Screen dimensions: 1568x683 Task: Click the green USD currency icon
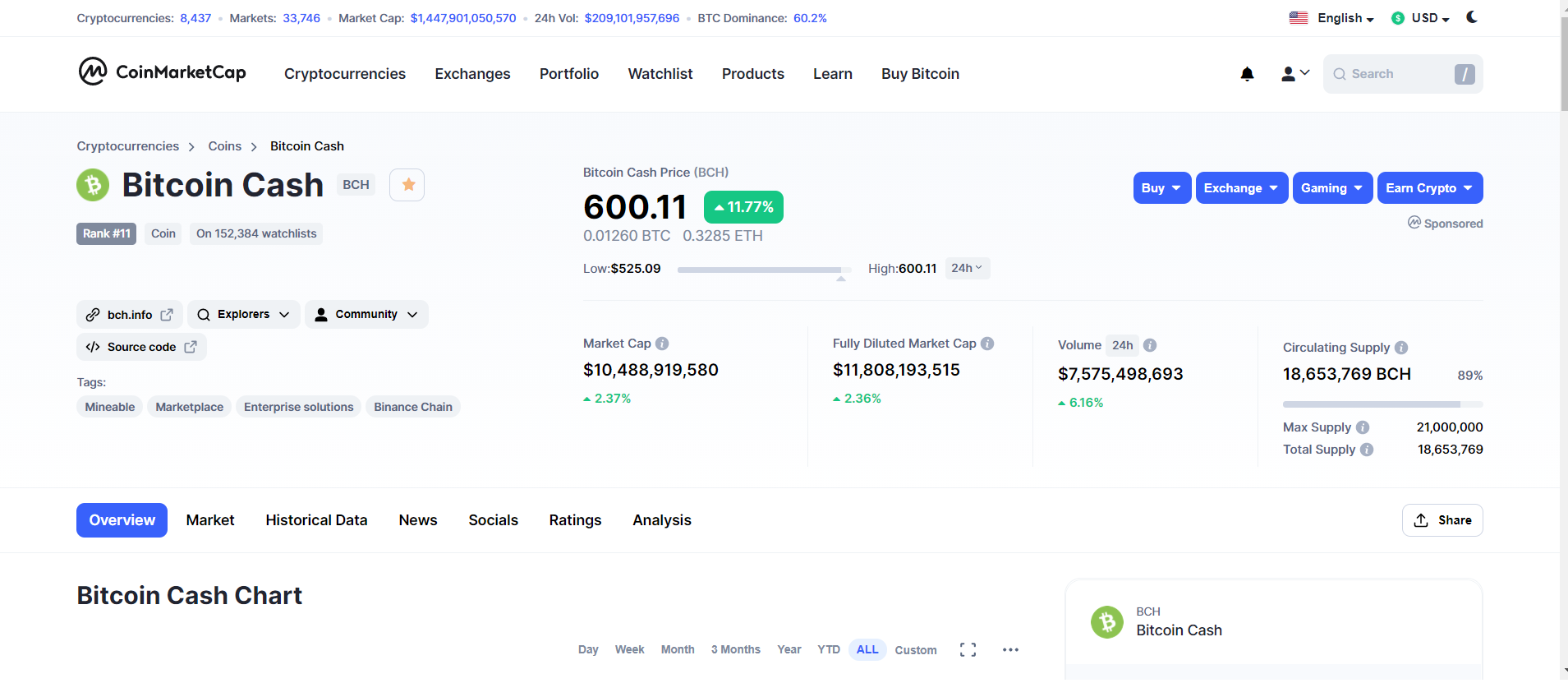tap(1398, 18)
